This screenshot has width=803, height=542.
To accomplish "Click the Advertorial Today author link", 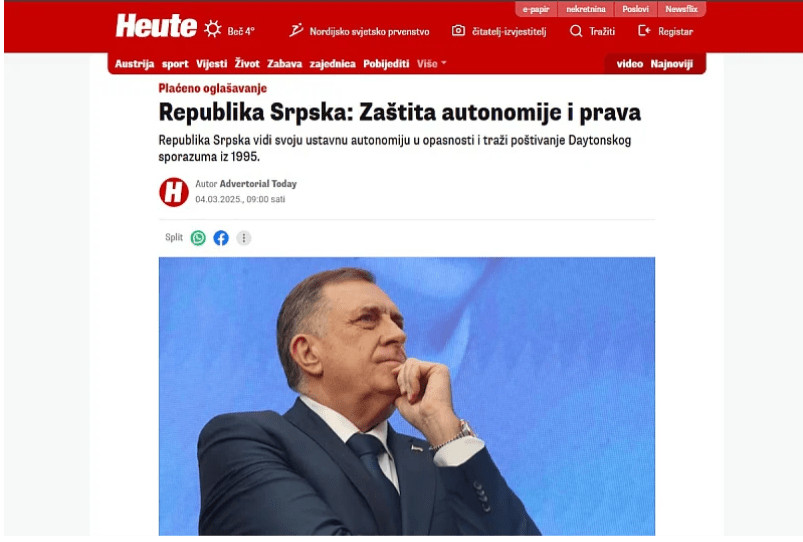I will tap(258, 183).
